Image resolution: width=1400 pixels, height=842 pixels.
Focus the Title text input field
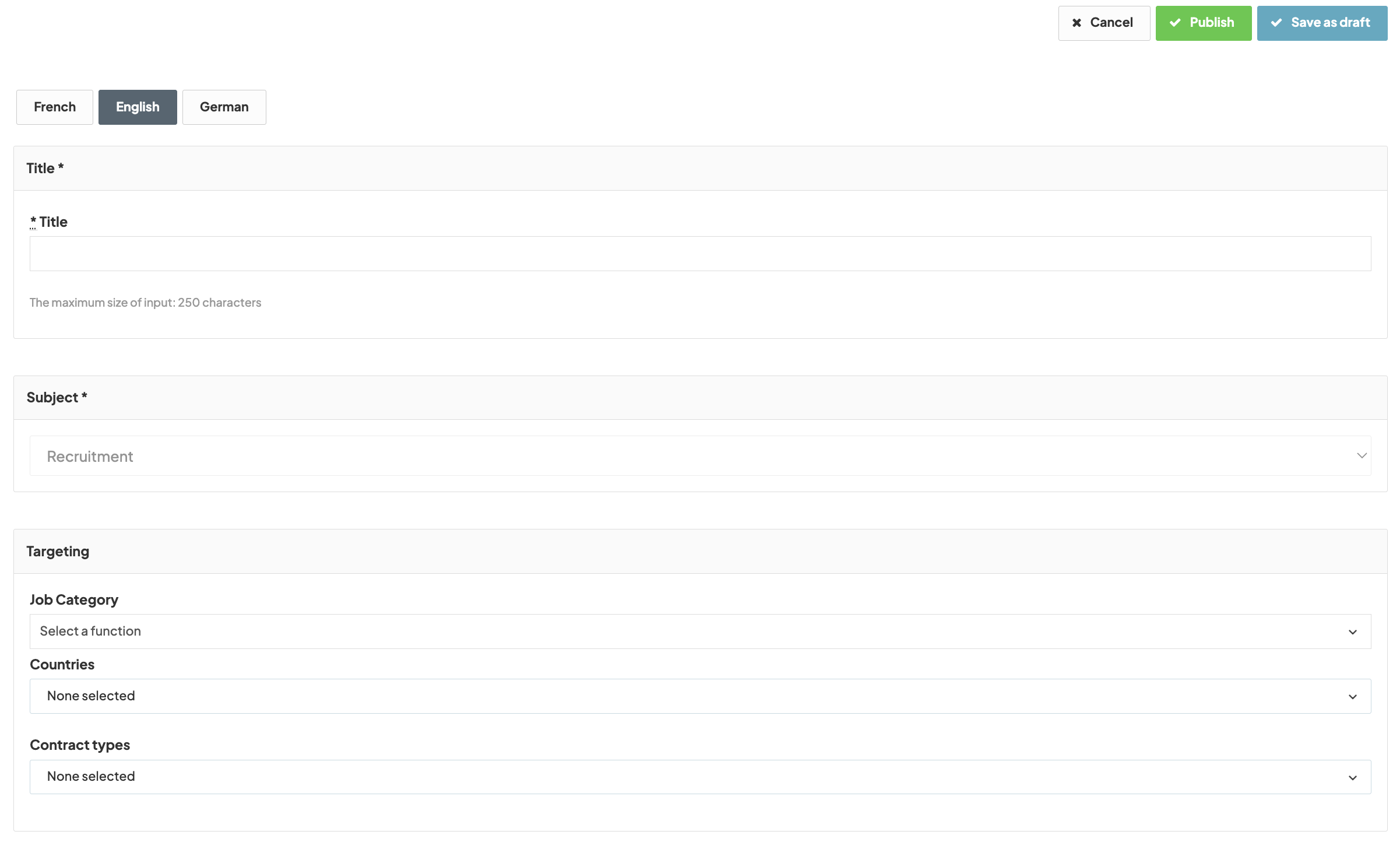pos(699,254)
